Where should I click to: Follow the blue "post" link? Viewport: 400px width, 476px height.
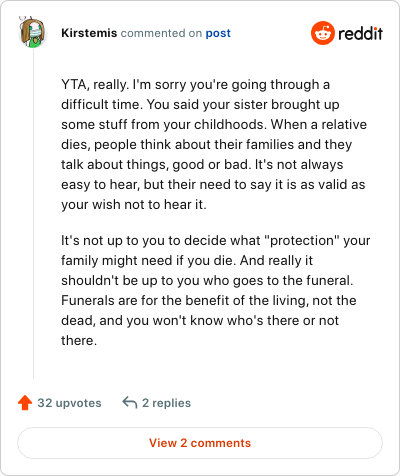(x=218, y=33)
